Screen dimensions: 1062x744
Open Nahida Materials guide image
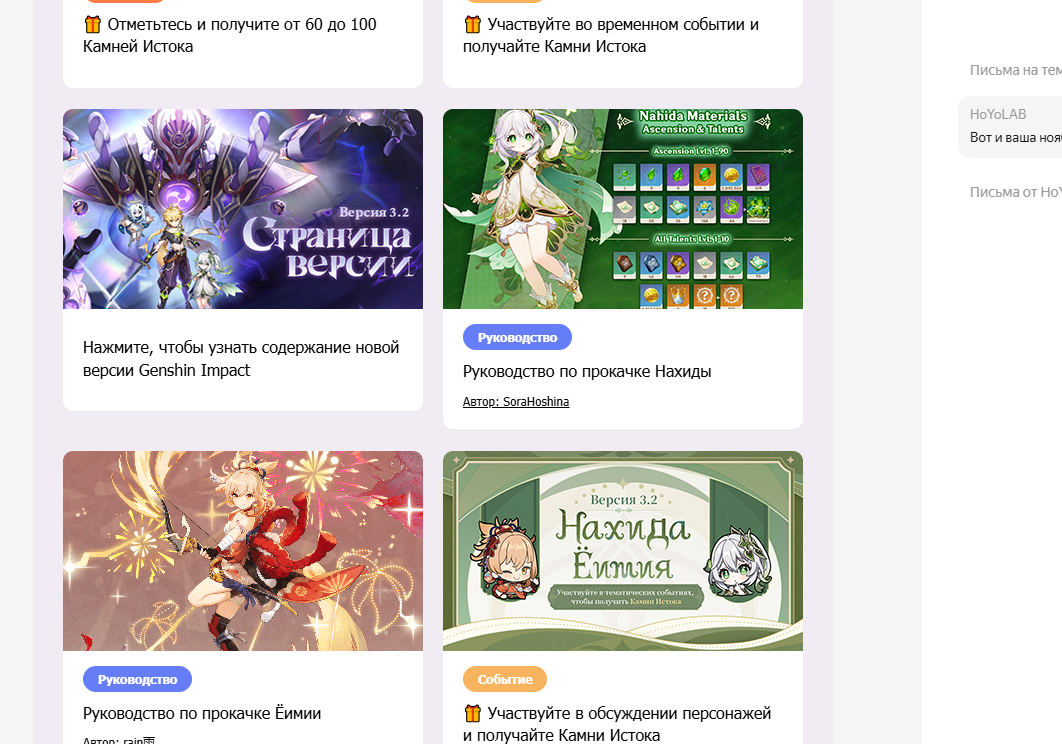tap(622, 209)
